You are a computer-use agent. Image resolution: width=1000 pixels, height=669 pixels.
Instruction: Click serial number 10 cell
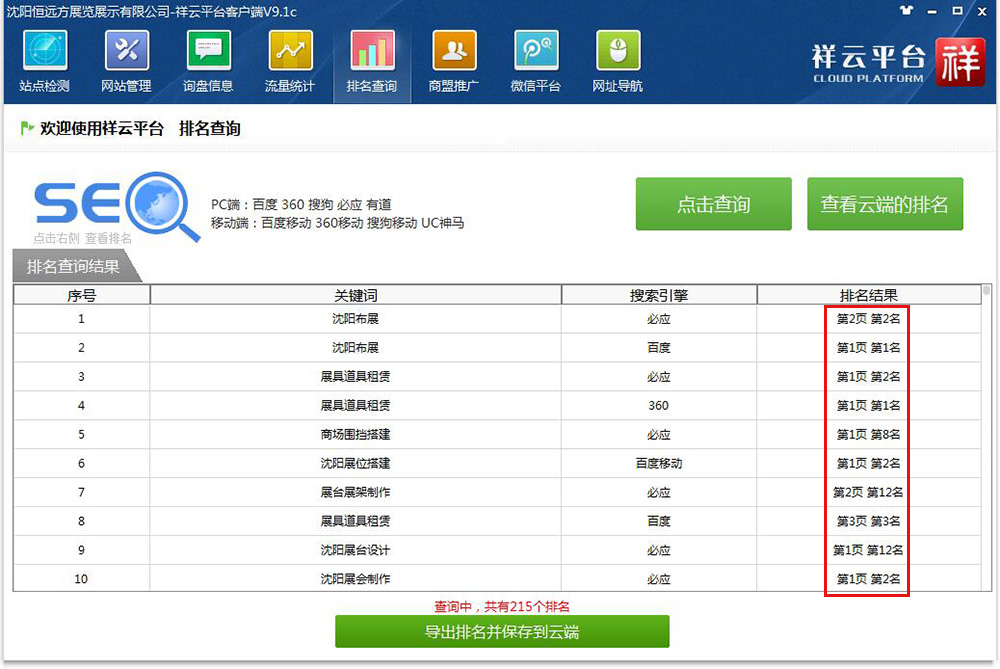82,579
